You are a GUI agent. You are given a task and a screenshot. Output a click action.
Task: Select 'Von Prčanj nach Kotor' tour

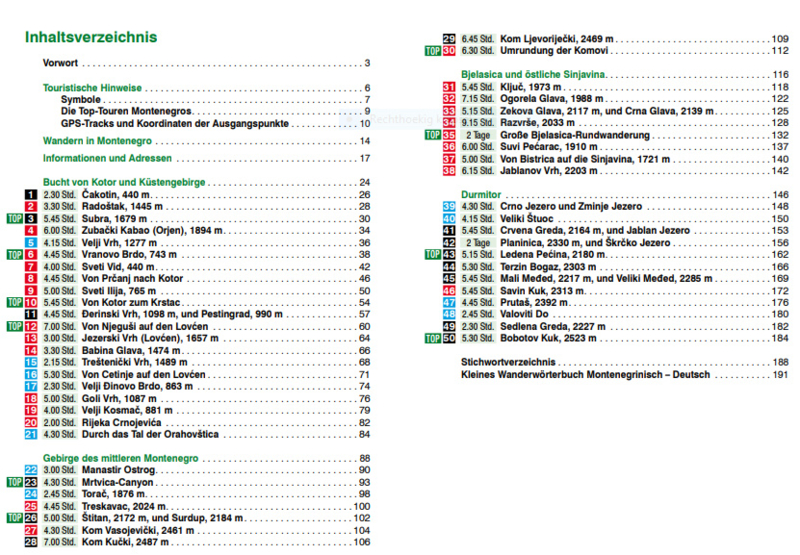132,279
